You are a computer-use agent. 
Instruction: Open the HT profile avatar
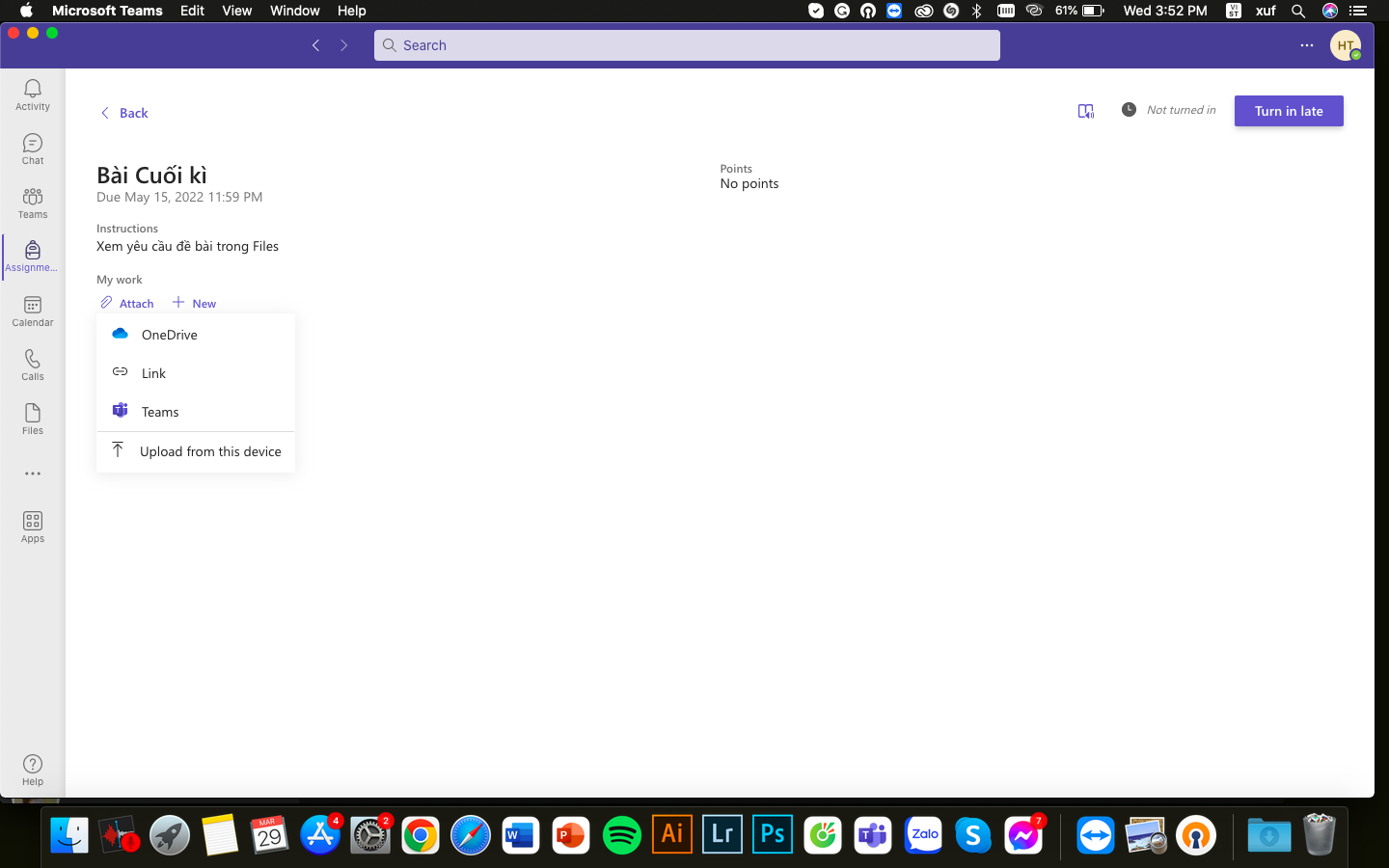point(1346,45)
